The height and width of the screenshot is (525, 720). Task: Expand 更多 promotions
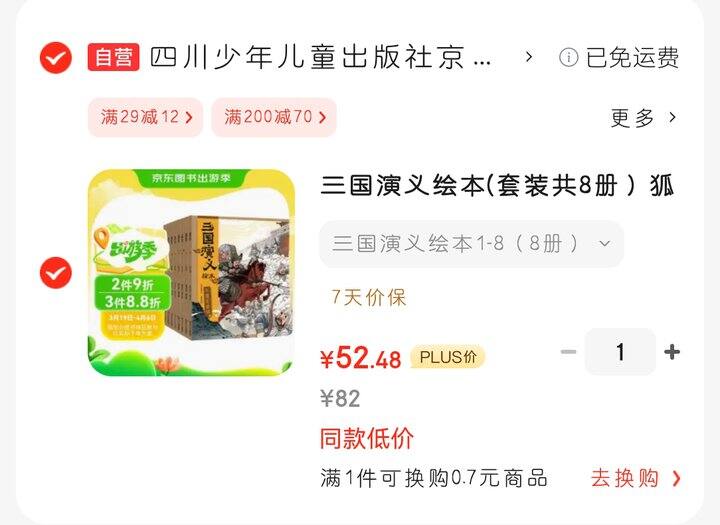643,118
